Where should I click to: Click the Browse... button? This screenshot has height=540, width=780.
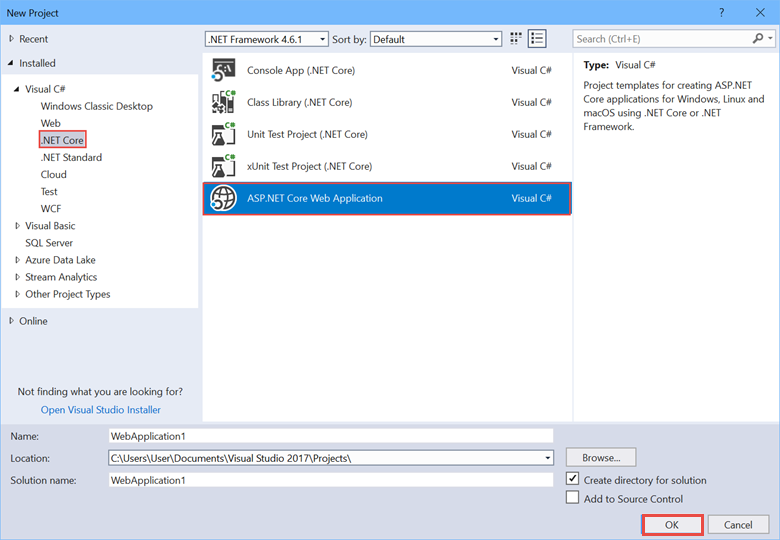click(601, 457)
